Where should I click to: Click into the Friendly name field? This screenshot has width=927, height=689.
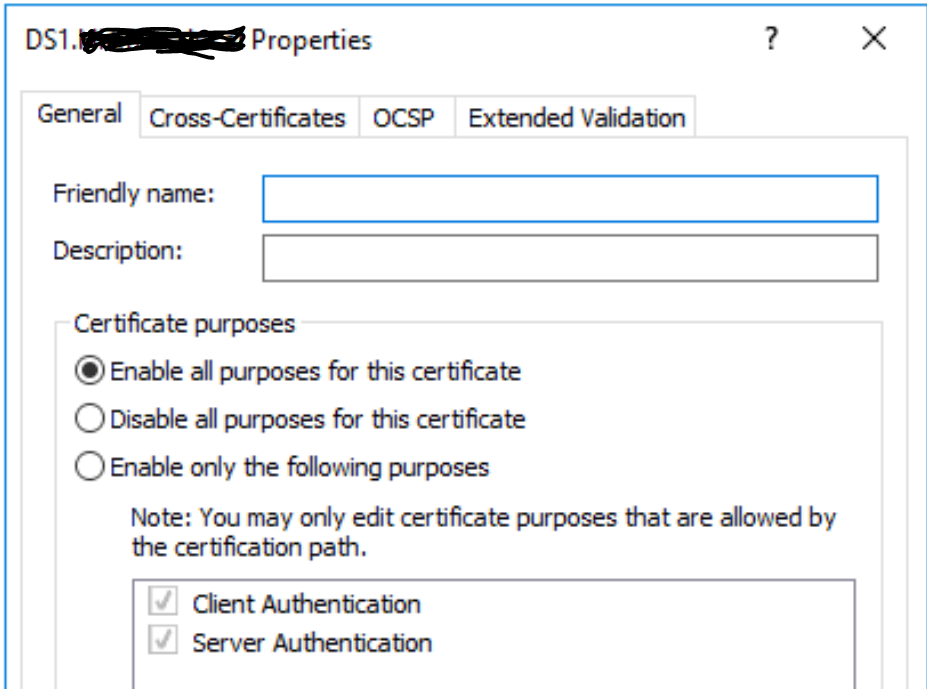coord(569,199)
